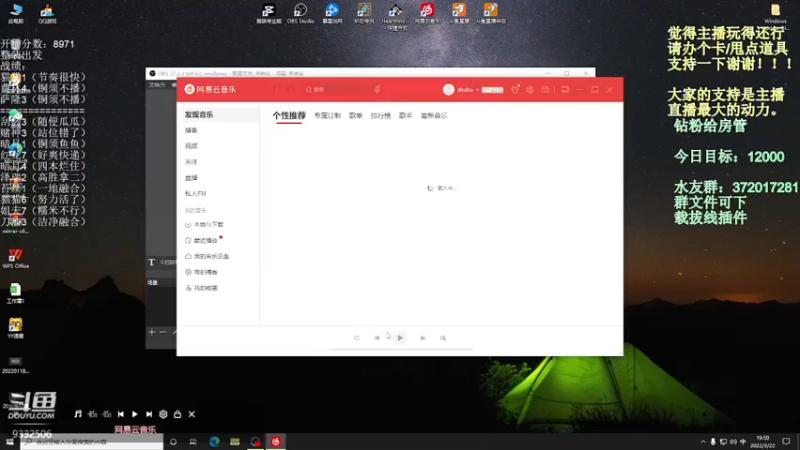Open settings gear on desktop lyrics bar

click(163, 414)
